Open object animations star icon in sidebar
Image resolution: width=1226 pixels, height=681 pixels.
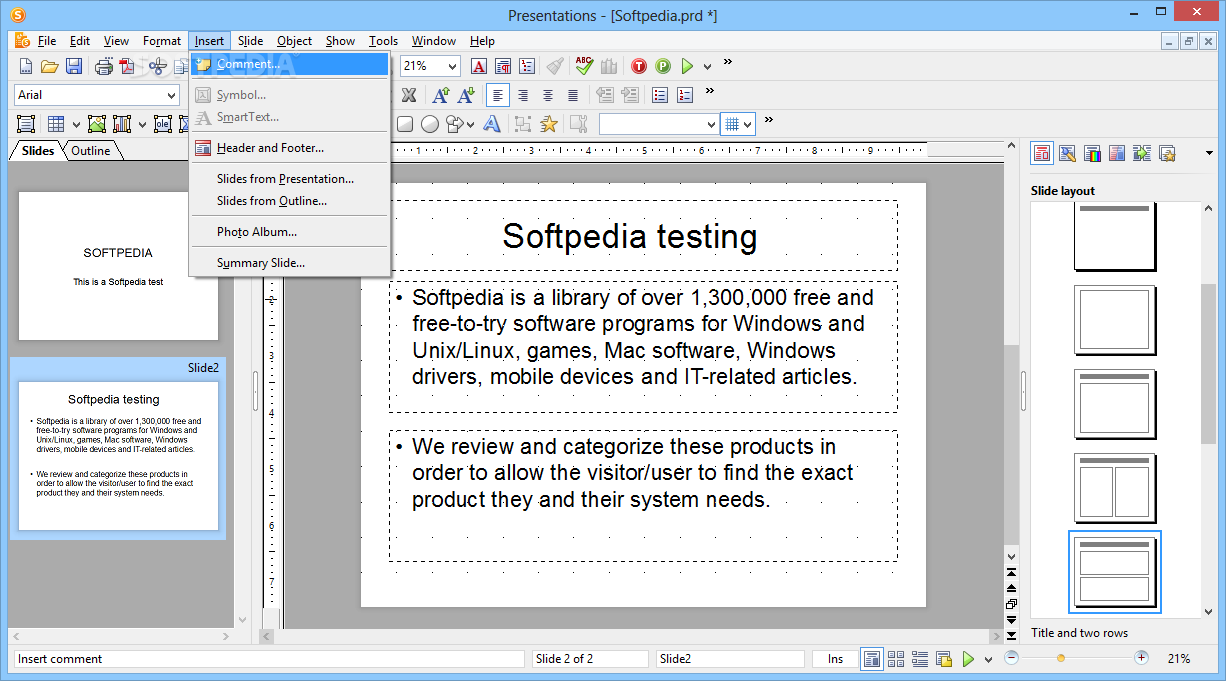click(1167, 153)
